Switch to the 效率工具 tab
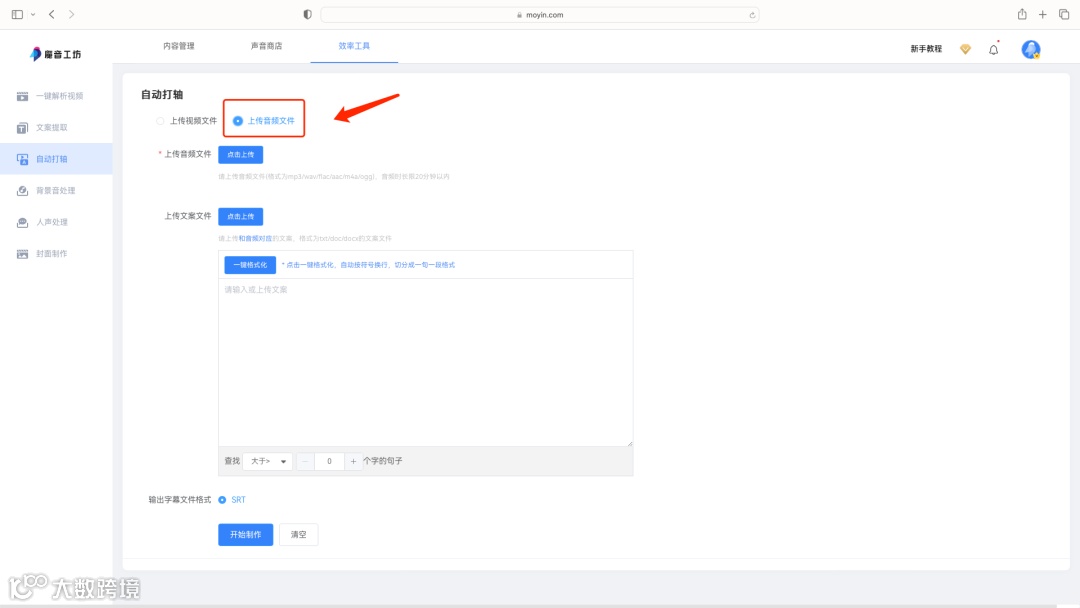Viewport: 1080px width, 608px height. pos(354,46)
